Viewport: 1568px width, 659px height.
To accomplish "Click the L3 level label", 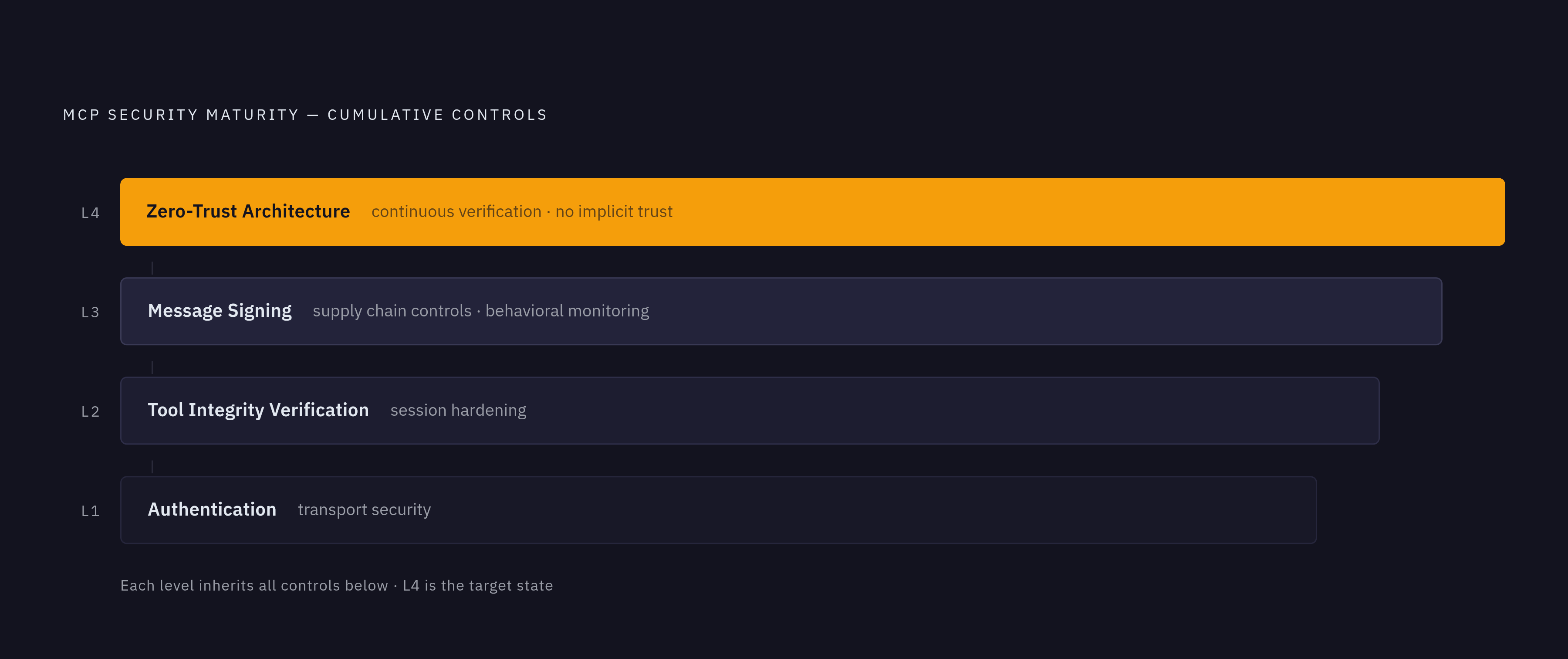I will click(x=90, y=312).
